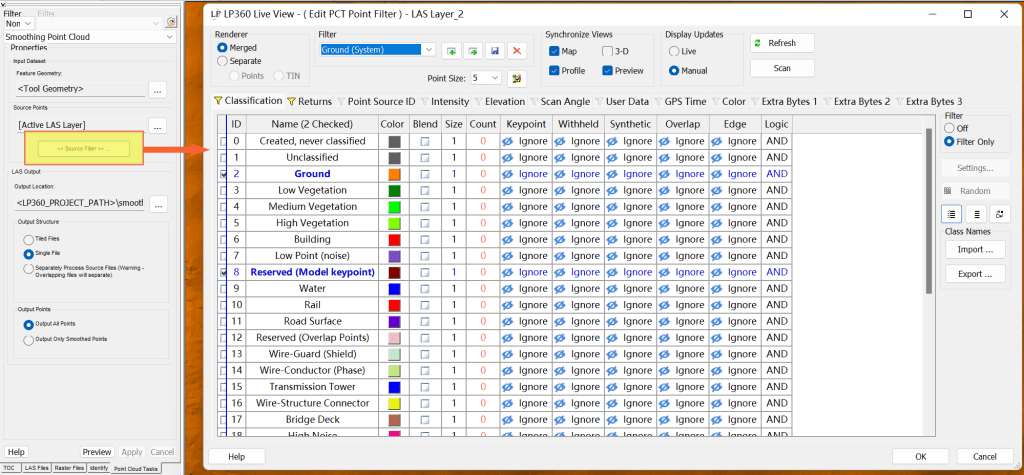Click the Keypoint Ignore eye icon for Ground
The height and width of the screenshot is (475, 1024).
pyautogui.click(x=508, y=174)
